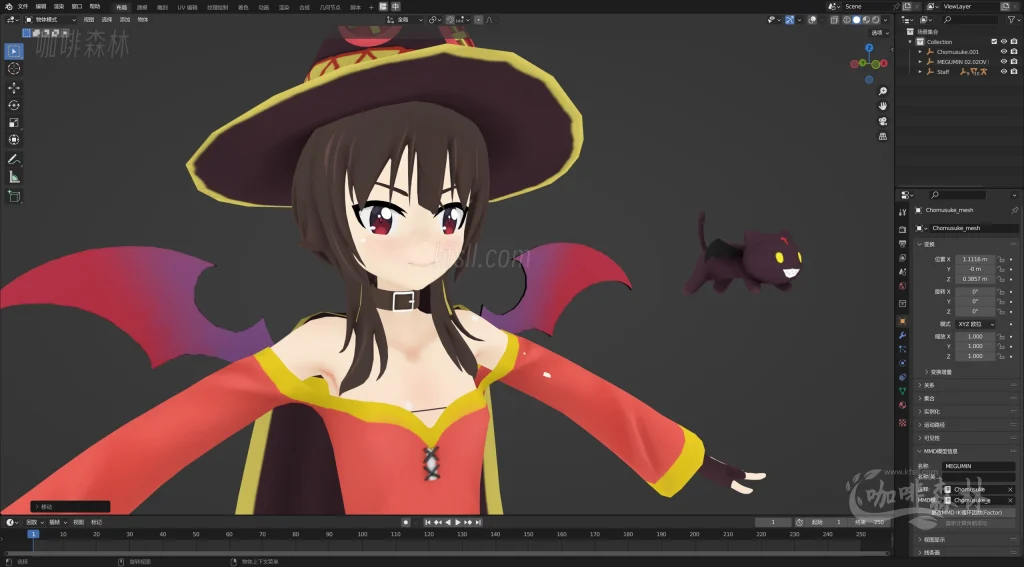Screen dimensions: 1024x567
Task: Open outliner filter dropdown
Action: click(x=1013, y=20)
